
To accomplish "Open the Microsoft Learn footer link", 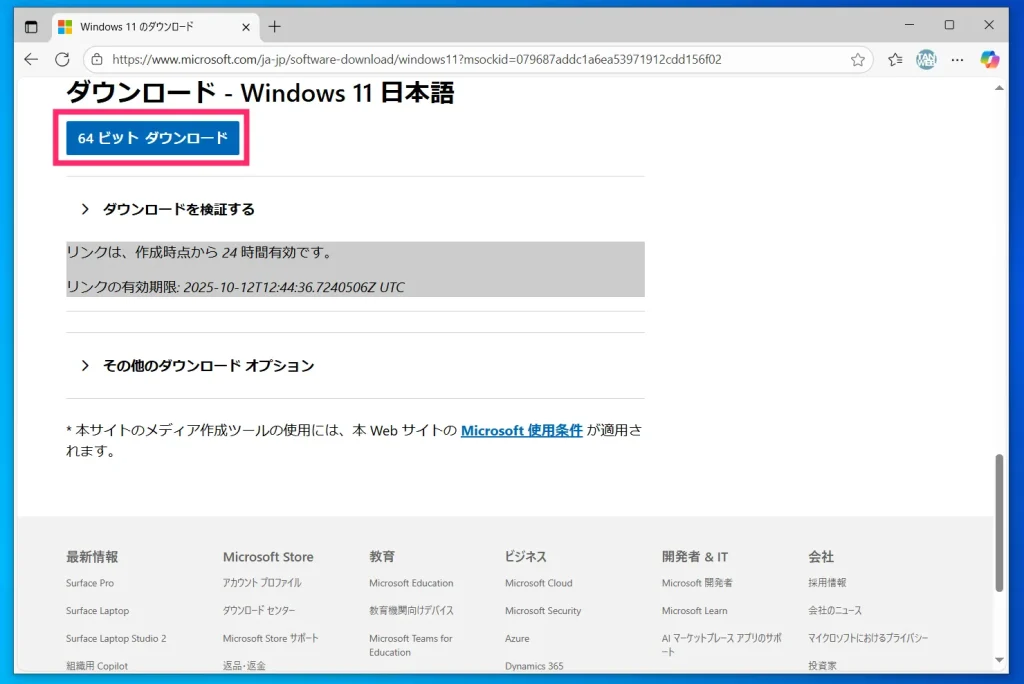I will (x=694, y=611).
